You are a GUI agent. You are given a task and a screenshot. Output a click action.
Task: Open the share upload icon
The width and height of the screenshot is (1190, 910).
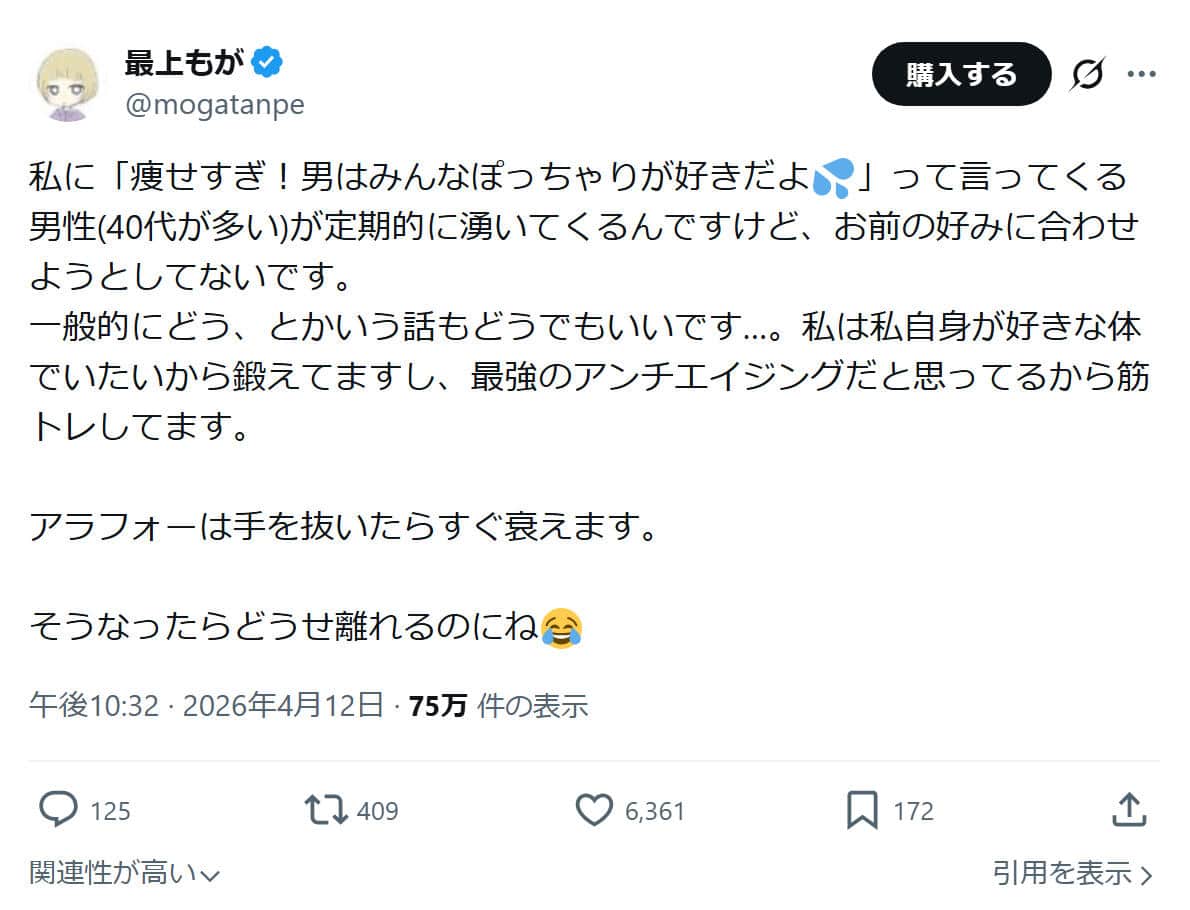(x=1128, y=809)
